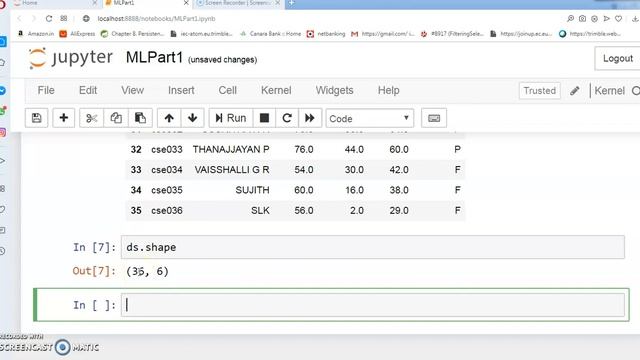
Task: Paste cells below icon
Action: 140,118
